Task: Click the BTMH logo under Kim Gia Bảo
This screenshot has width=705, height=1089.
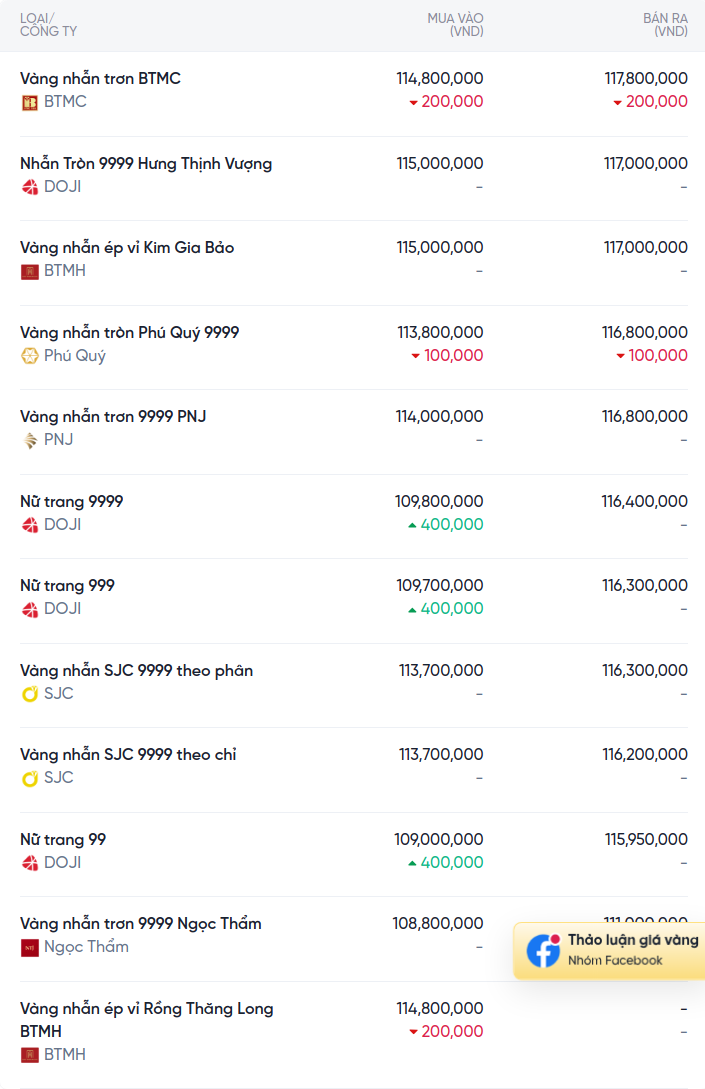Action: point(29,272)
